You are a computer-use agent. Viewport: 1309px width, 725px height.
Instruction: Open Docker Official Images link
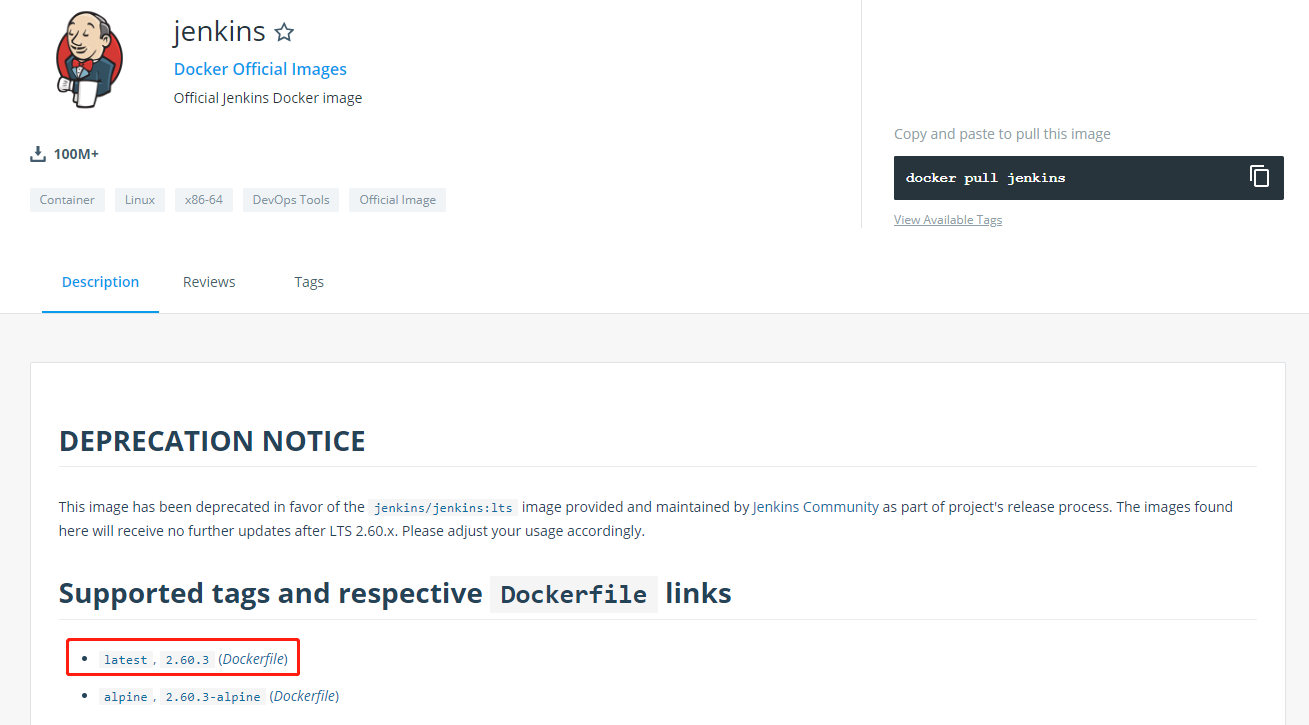coord(260,69)
